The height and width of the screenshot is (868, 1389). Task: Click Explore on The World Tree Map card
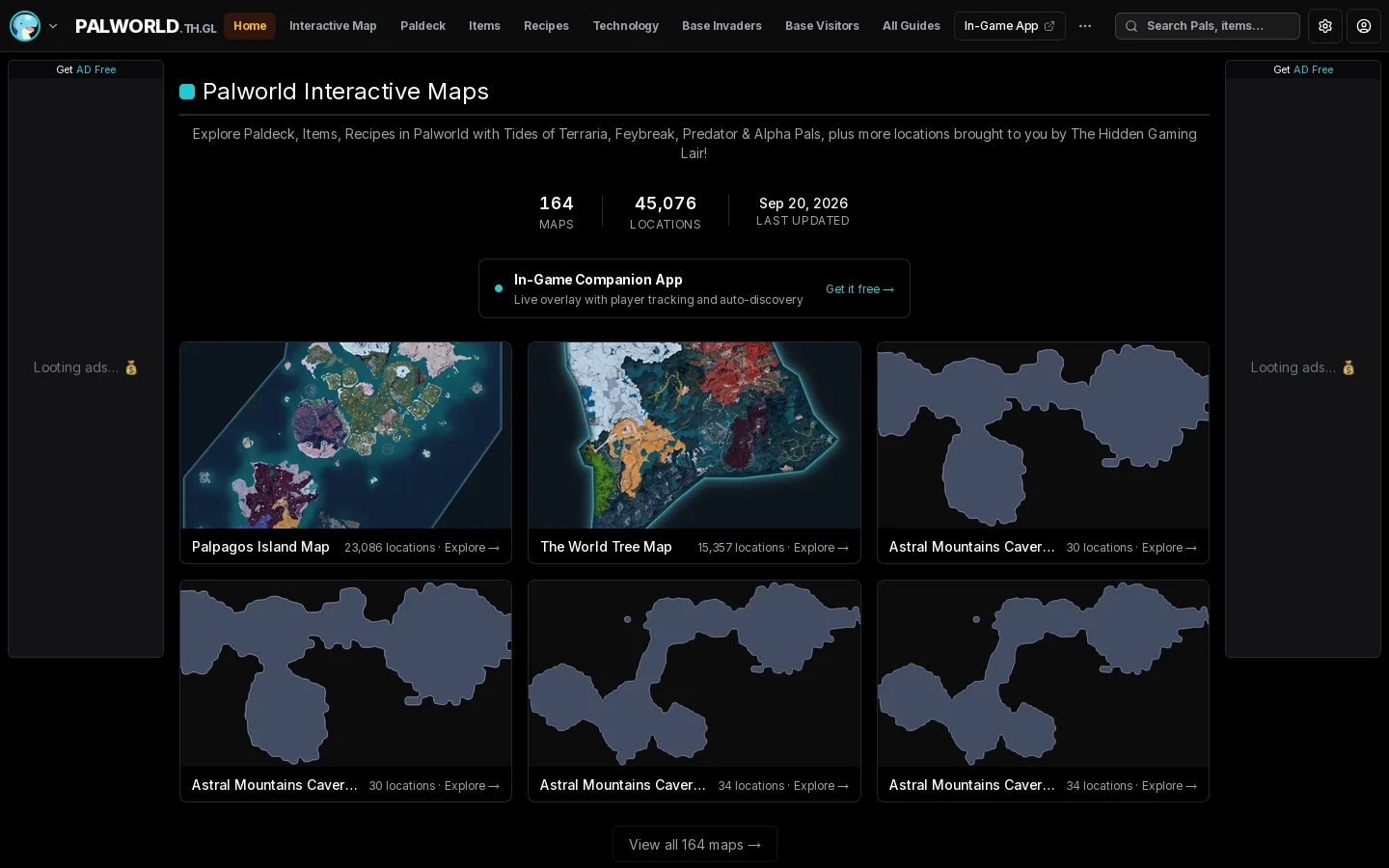coord(821,548)
